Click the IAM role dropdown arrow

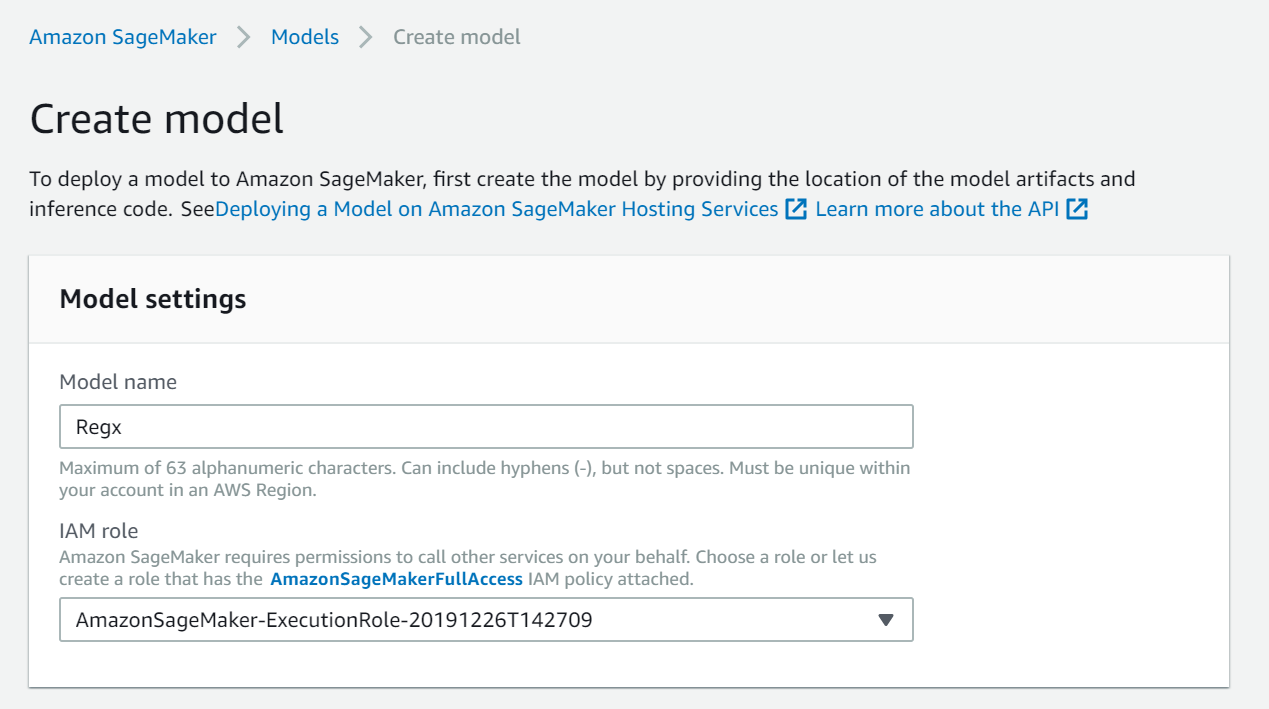click(x=885, y=620)
